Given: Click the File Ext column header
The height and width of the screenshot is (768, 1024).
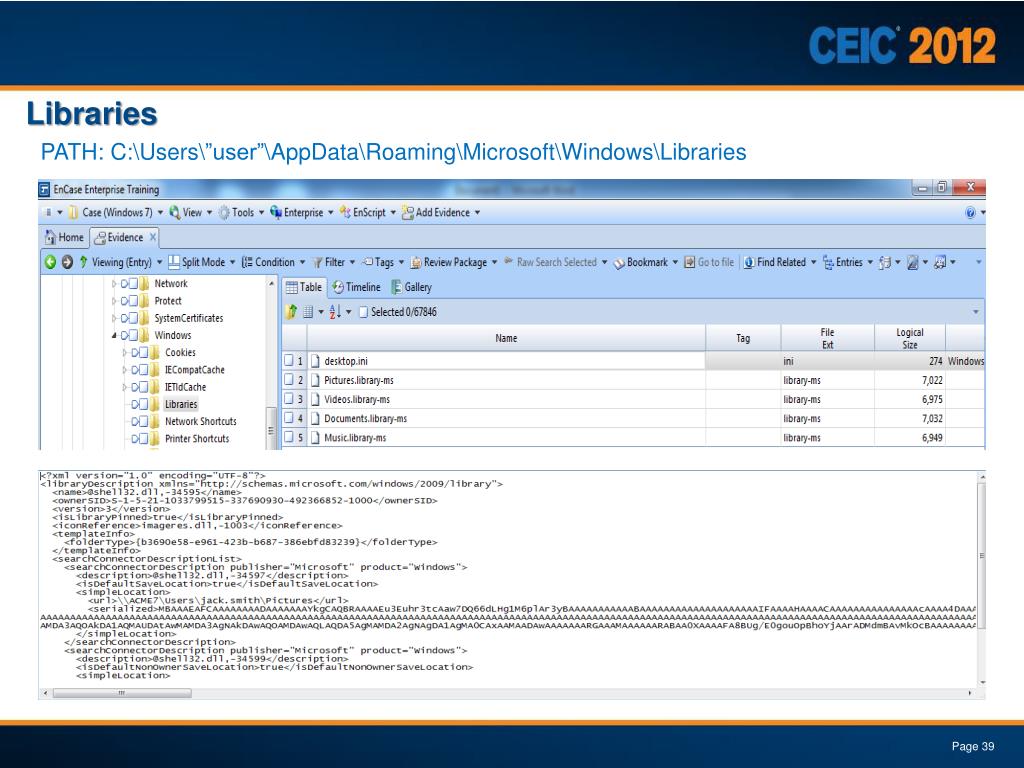Looking at the screenshot, I should [x=827, y=338].
